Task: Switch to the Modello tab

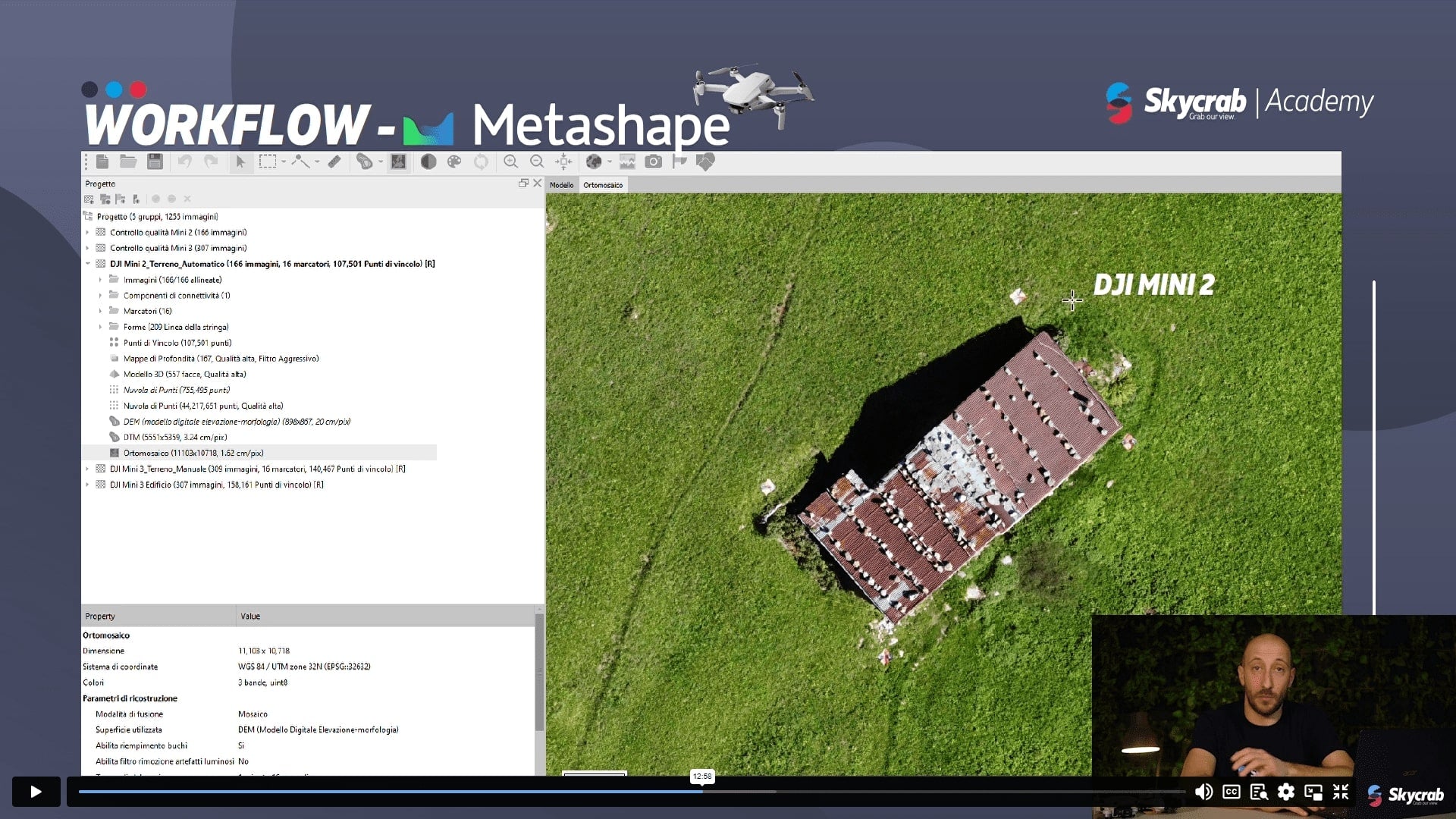Action: (x=561, y=185)
